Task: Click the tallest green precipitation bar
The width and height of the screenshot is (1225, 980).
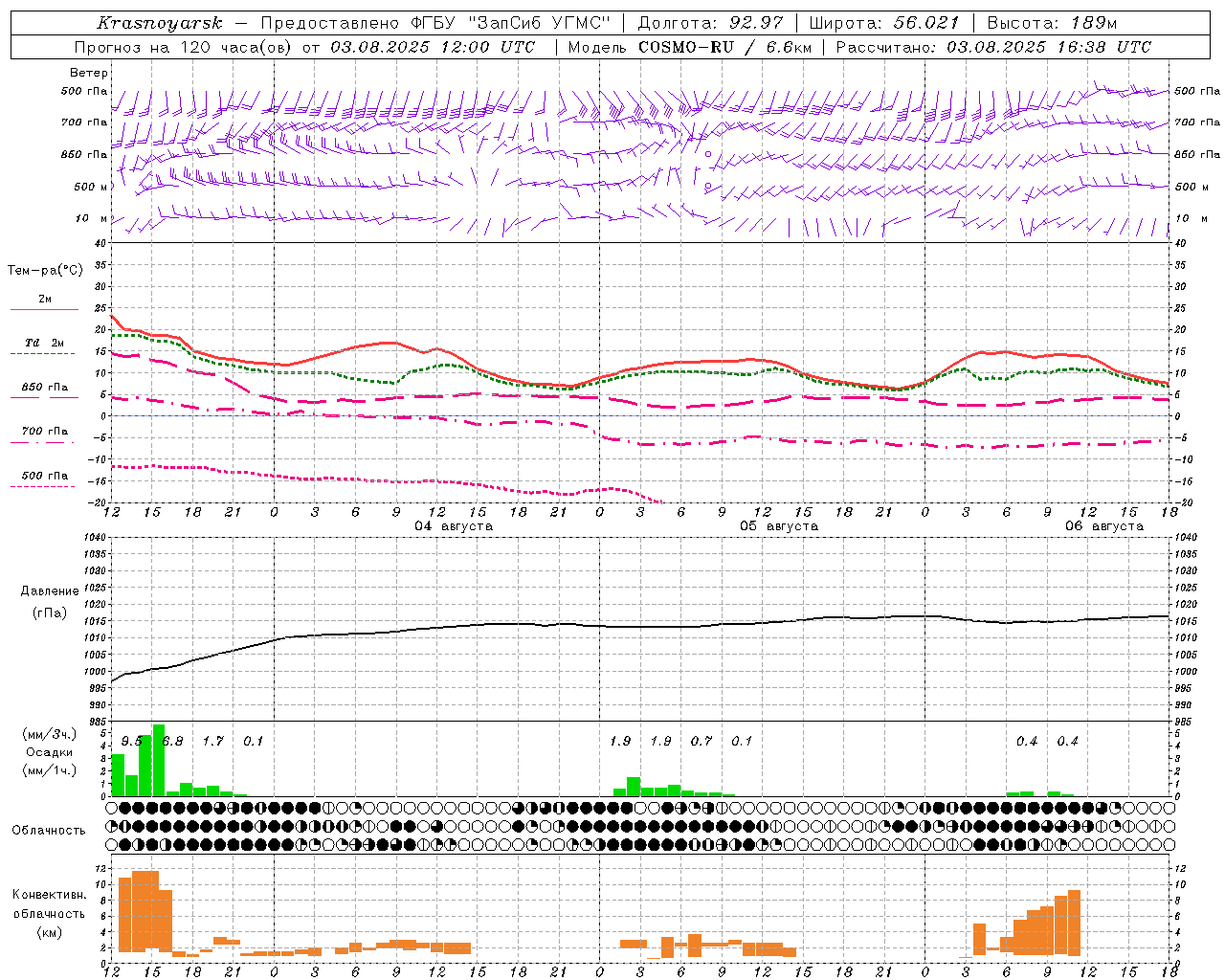Action: [159, 760]
